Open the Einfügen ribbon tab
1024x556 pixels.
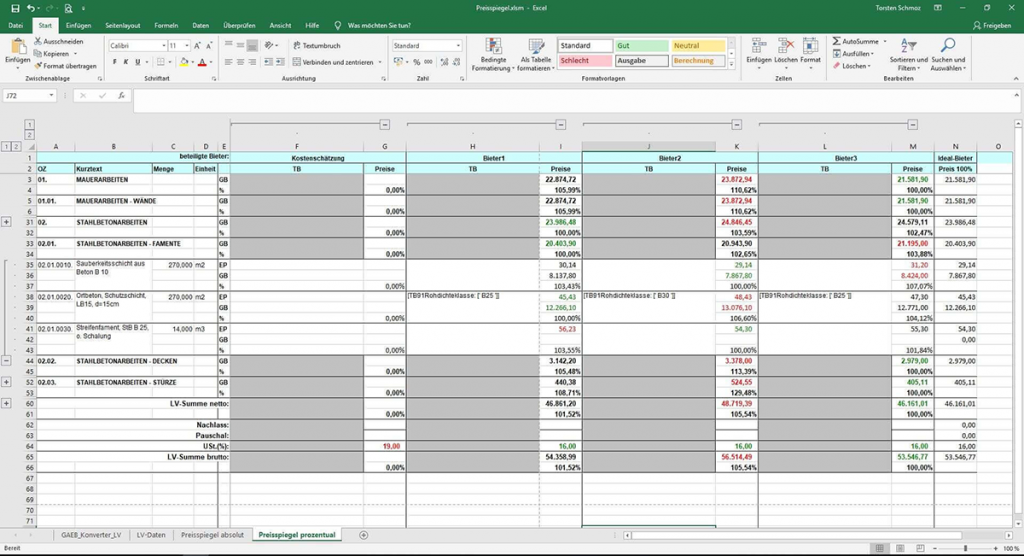pos(78,25)
